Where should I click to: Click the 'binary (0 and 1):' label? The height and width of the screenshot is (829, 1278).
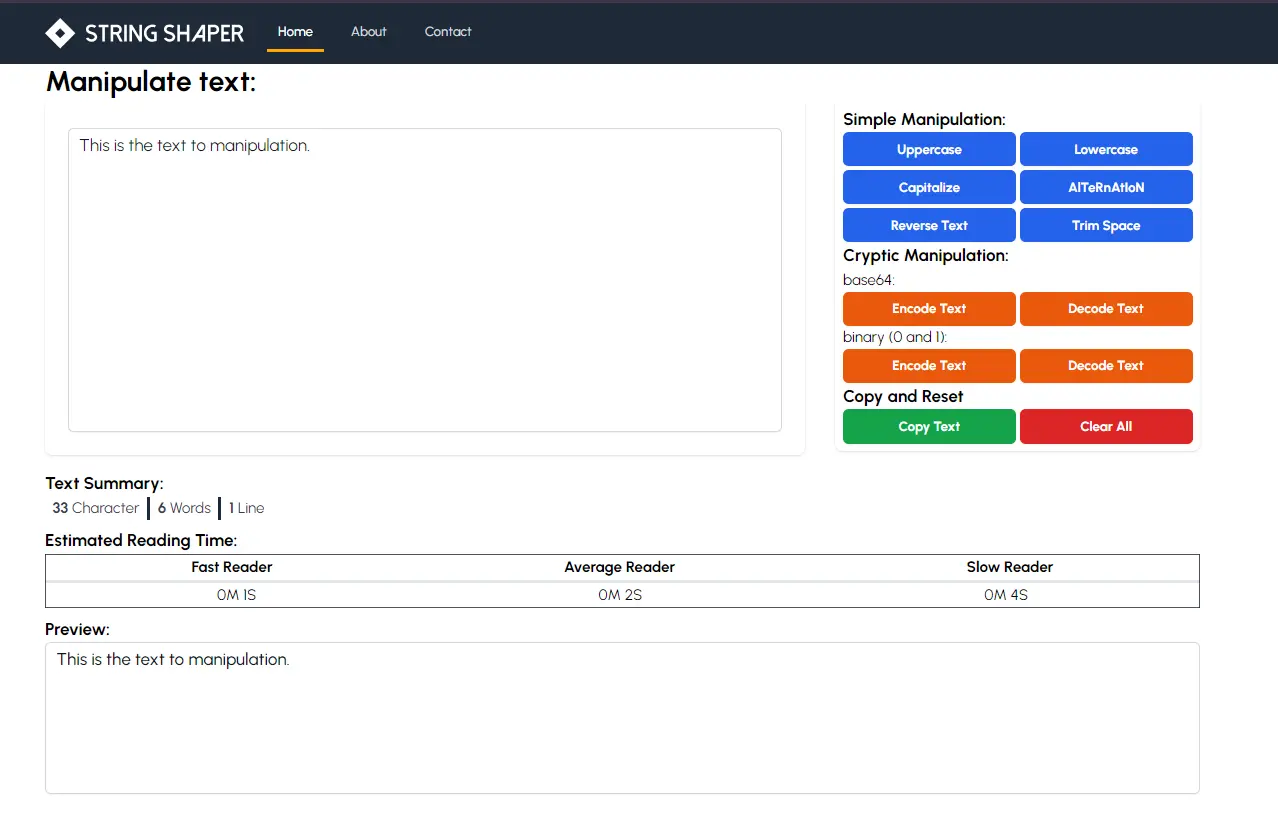[x=895, y=337]
